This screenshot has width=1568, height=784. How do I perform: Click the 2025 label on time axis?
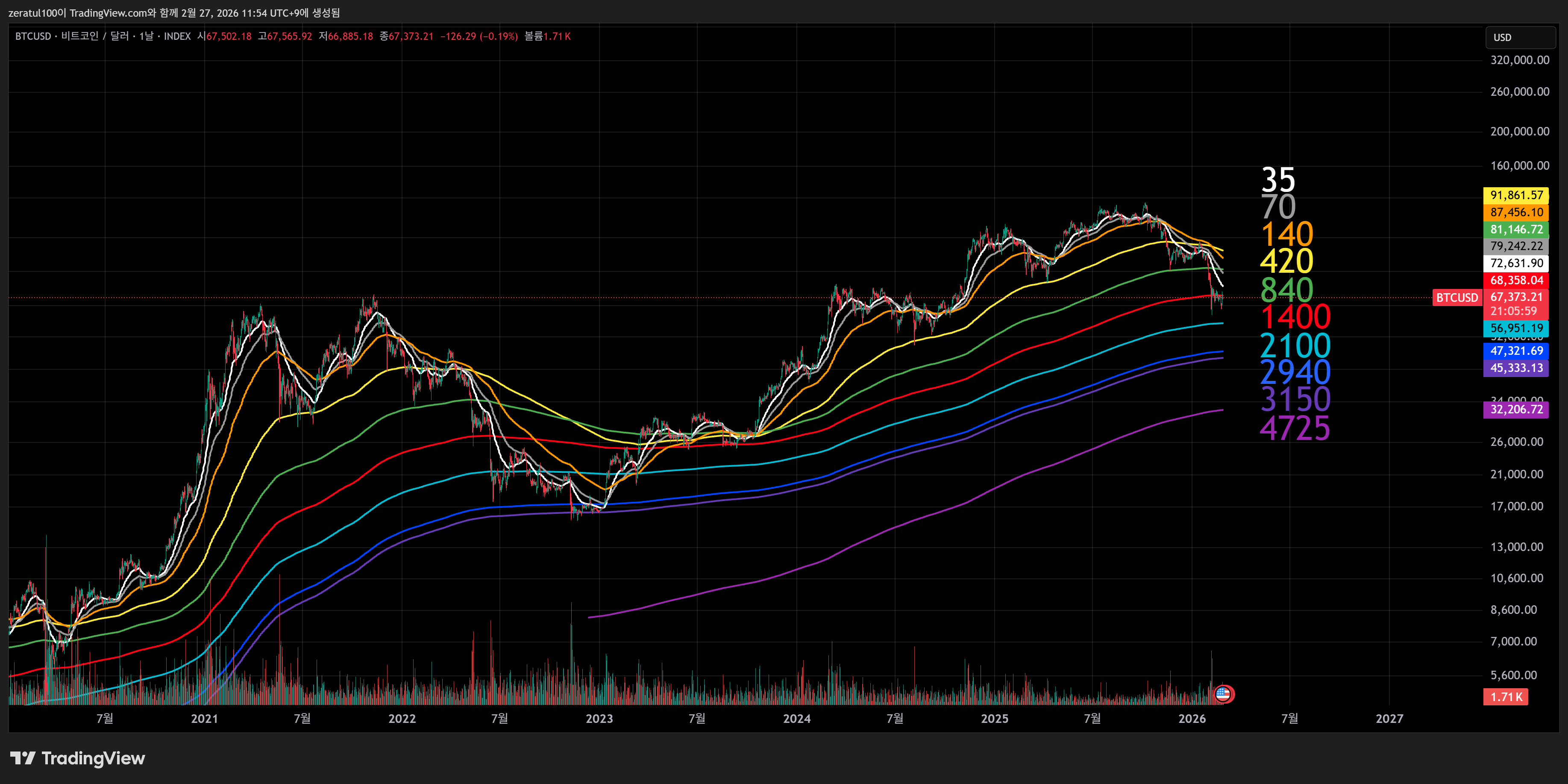995,719
